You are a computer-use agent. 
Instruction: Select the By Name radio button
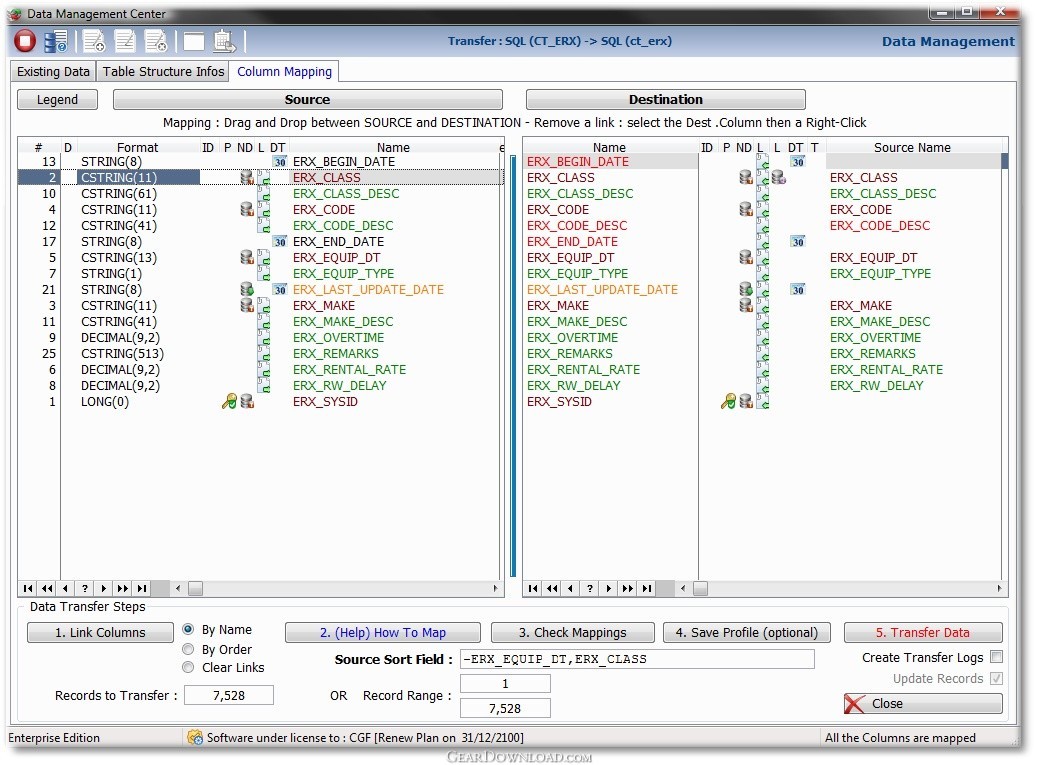point(188,629)
